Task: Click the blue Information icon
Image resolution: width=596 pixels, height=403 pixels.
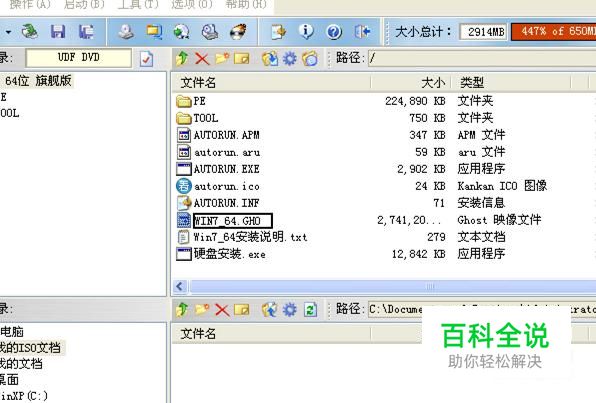Action: (306, 32)
